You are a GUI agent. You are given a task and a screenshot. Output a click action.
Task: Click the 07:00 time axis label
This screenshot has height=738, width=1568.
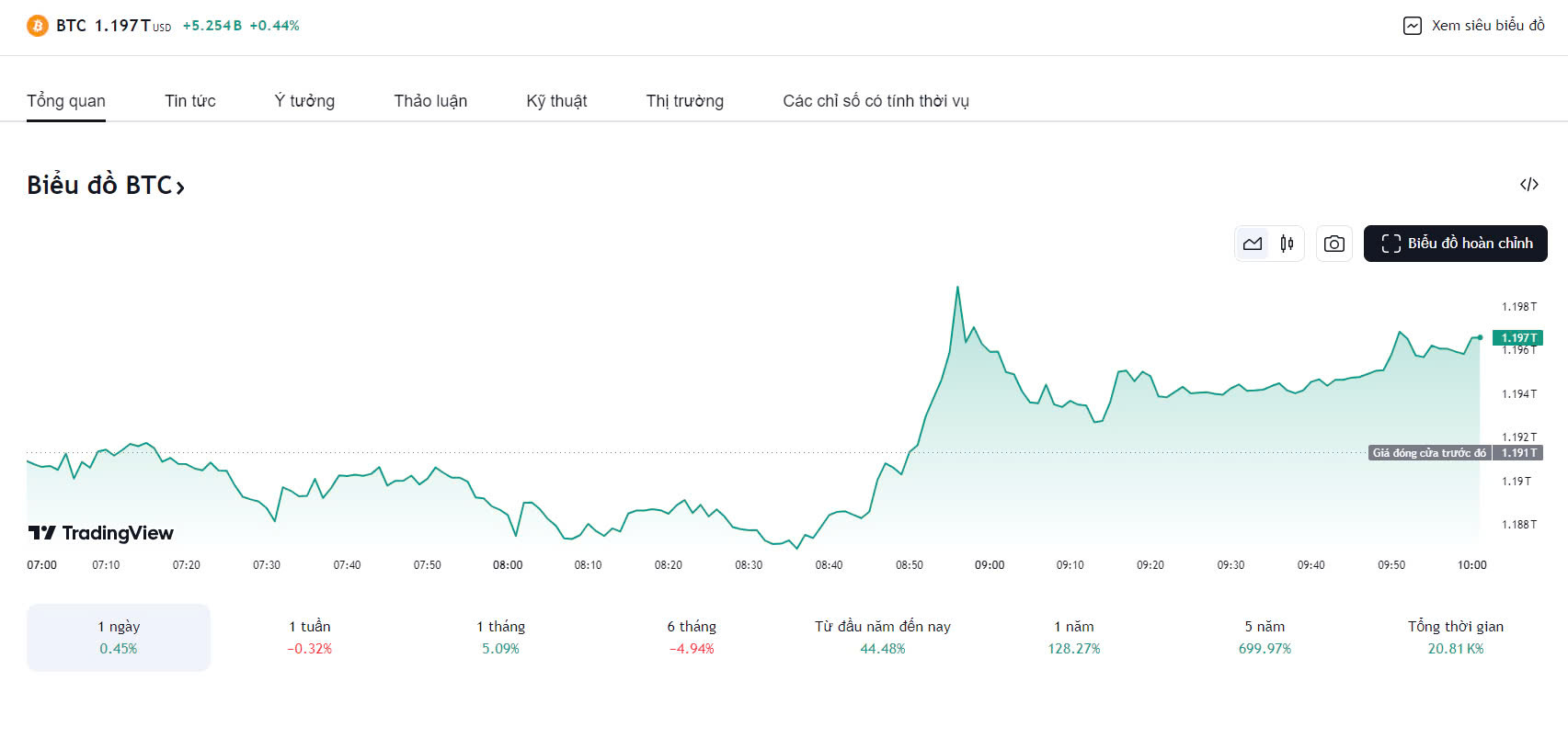pyautogui.click(x=42, y=565)
